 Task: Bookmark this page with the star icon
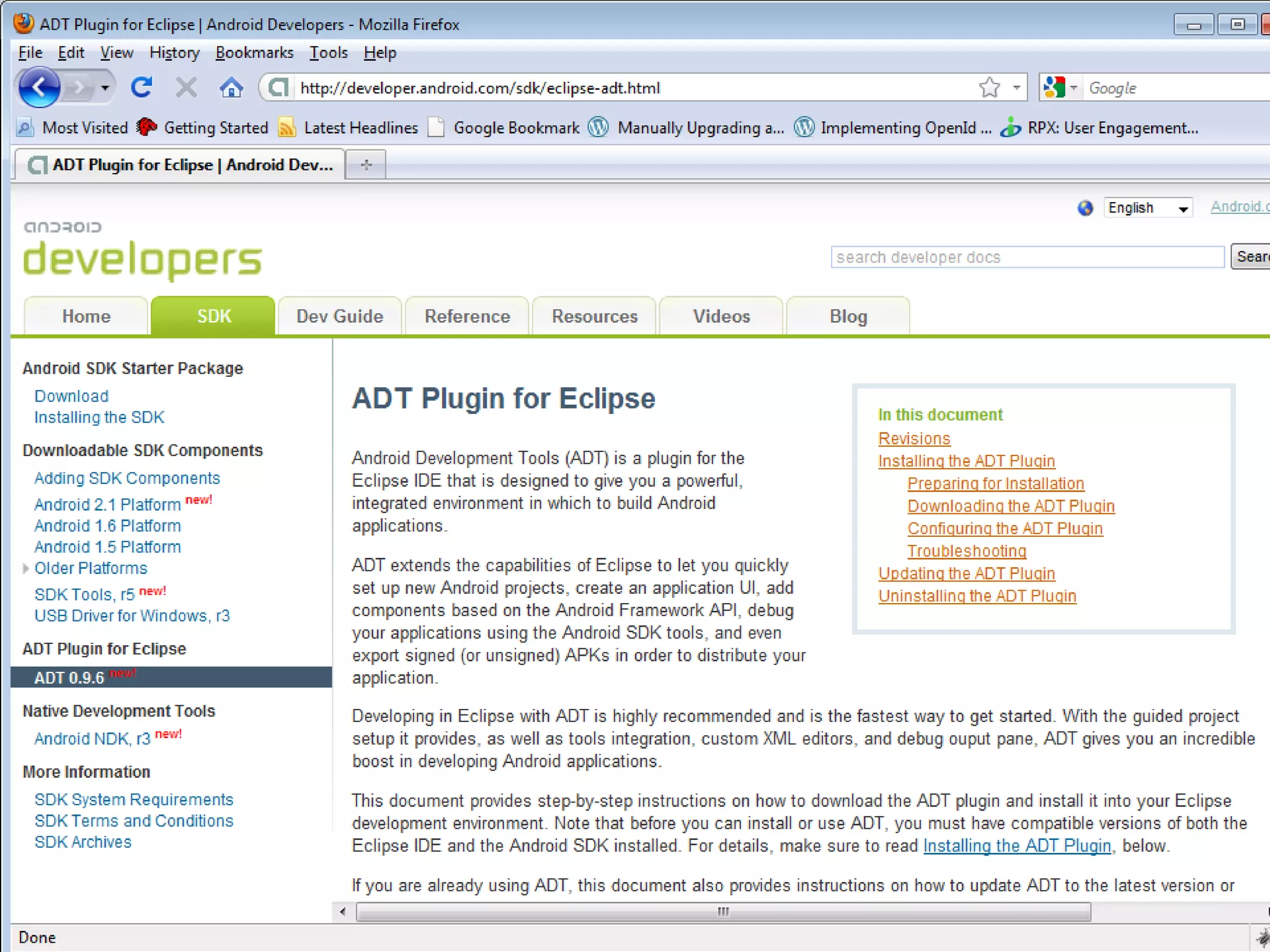(x=989, y=87)
